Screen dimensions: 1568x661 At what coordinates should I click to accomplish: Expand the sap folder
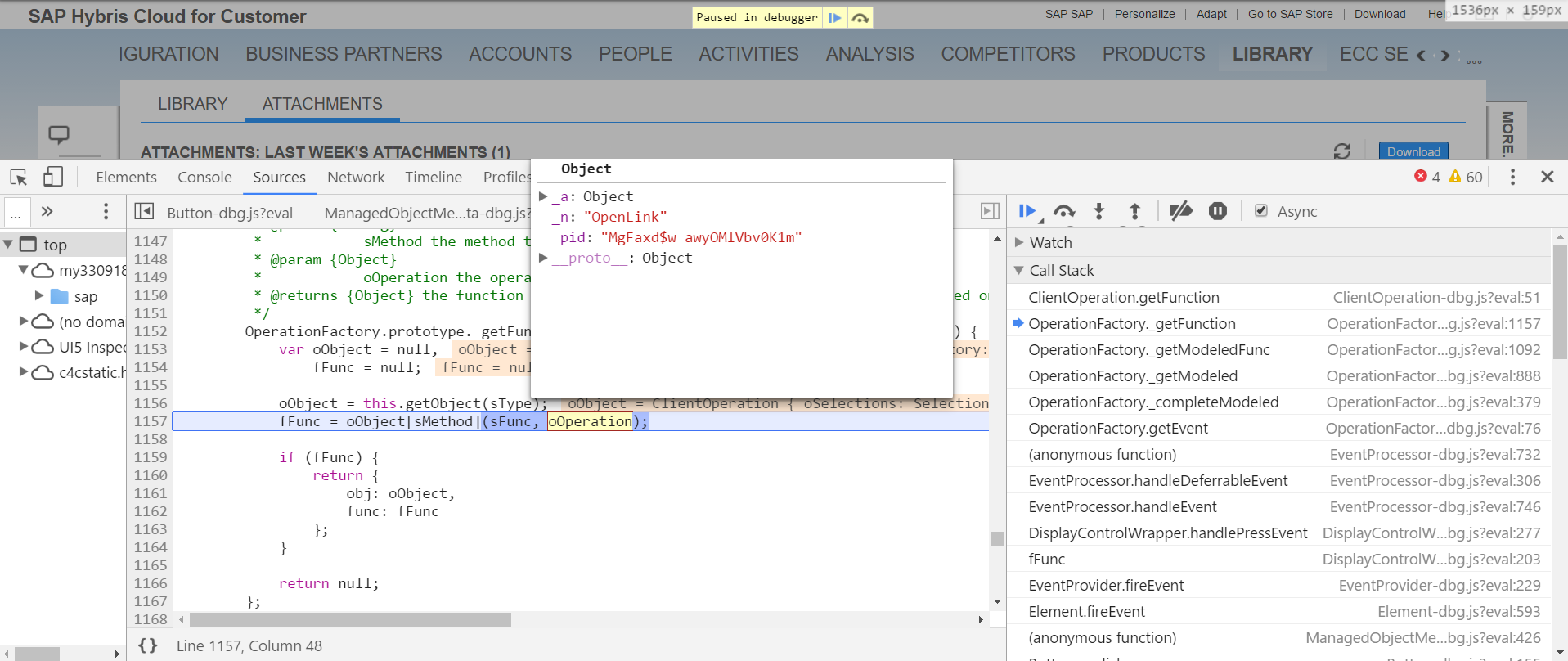(x=39, y=296)
